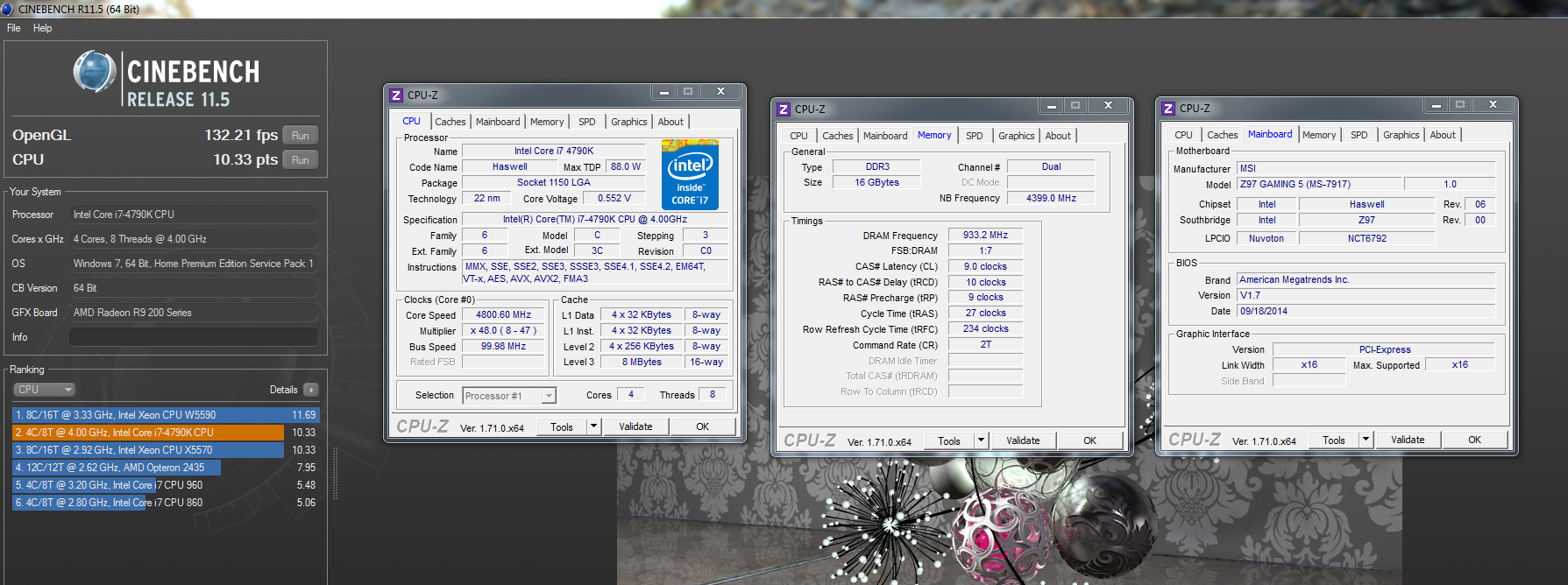Click OK in first CPU-Z window
This screenshot has width=1568, height=585.
pos(703,427)
